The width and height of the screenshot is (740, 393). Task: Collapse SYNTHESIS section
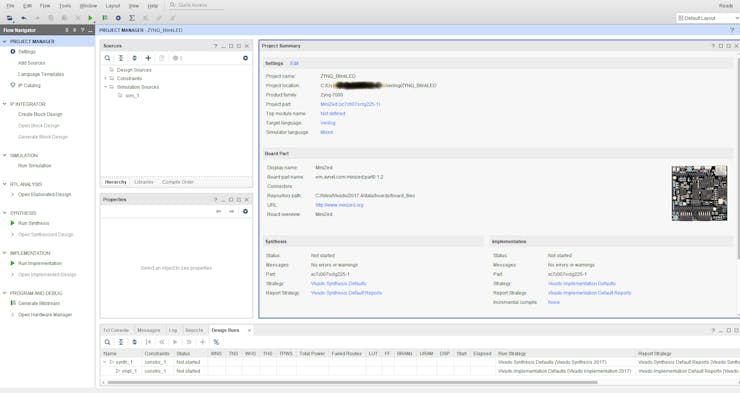tap(4, 213)
